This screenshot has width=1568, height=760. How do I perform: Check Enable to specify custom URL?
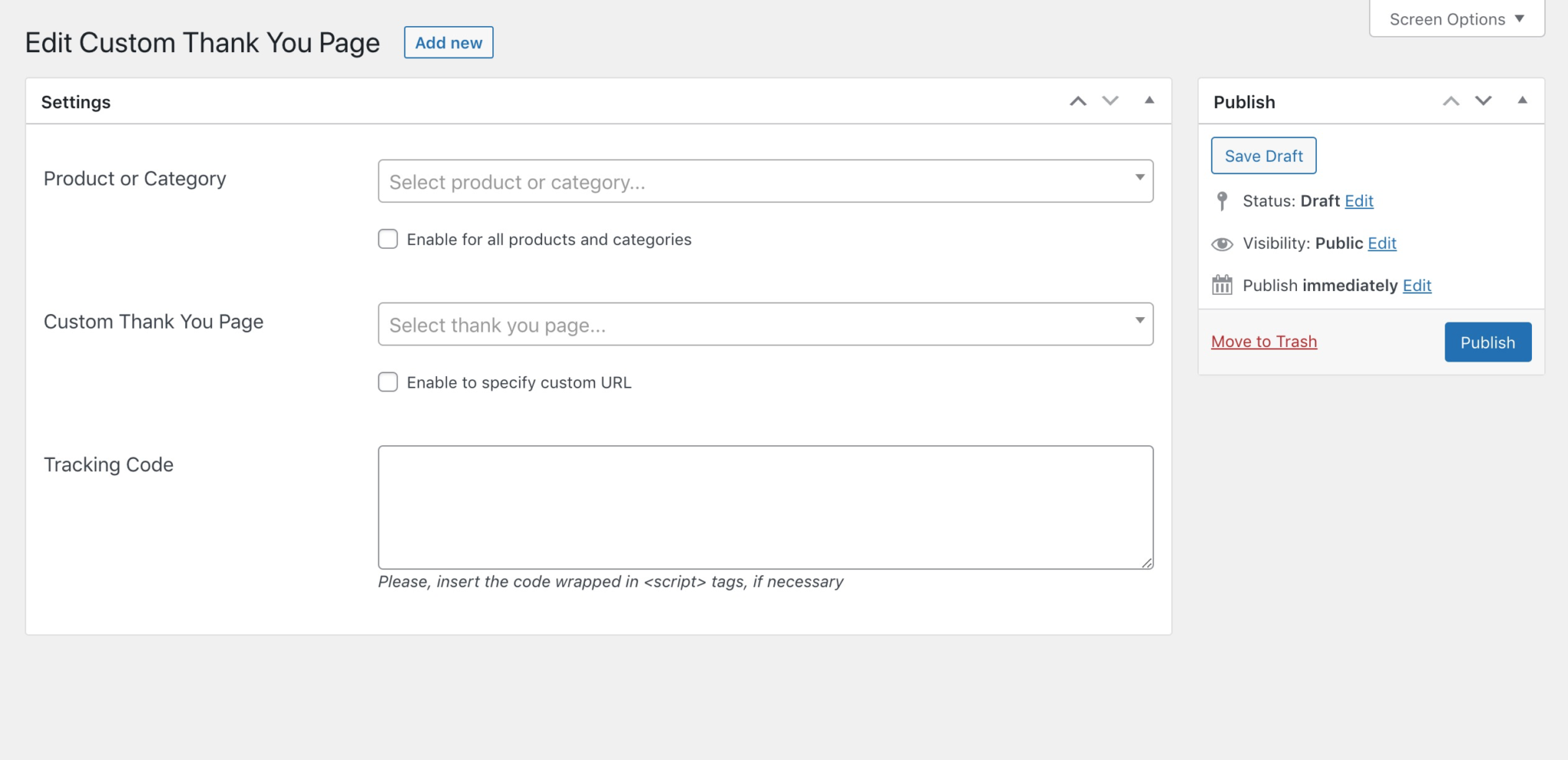(388, 382)
